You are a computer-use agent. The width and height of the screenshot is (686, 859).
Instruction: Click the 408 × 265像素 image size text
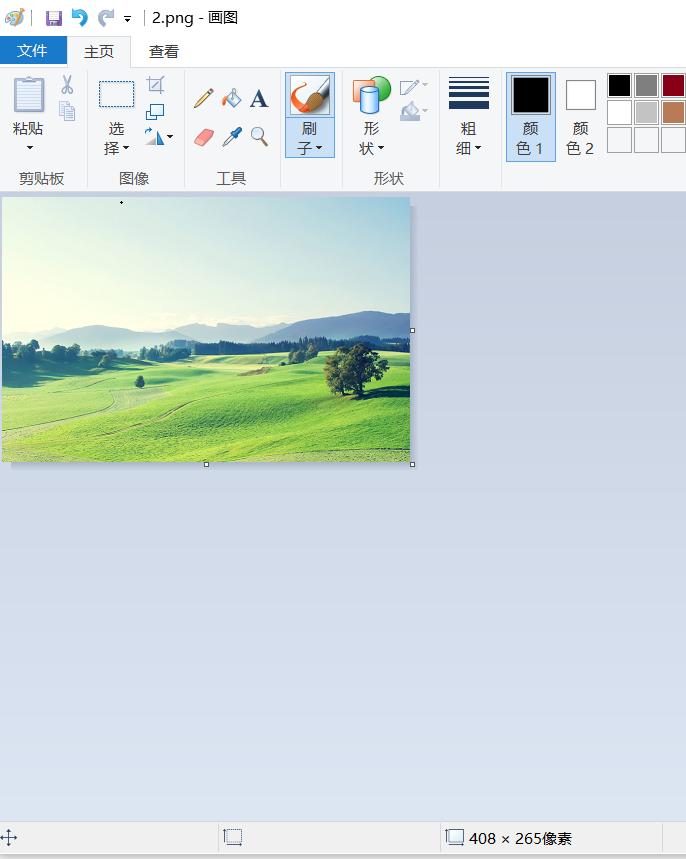click(x=521, y=838)
